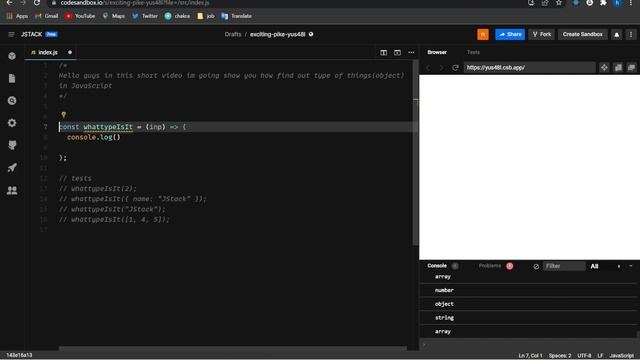Toggle privacy icon next to sandbox name

coord(311,34)
